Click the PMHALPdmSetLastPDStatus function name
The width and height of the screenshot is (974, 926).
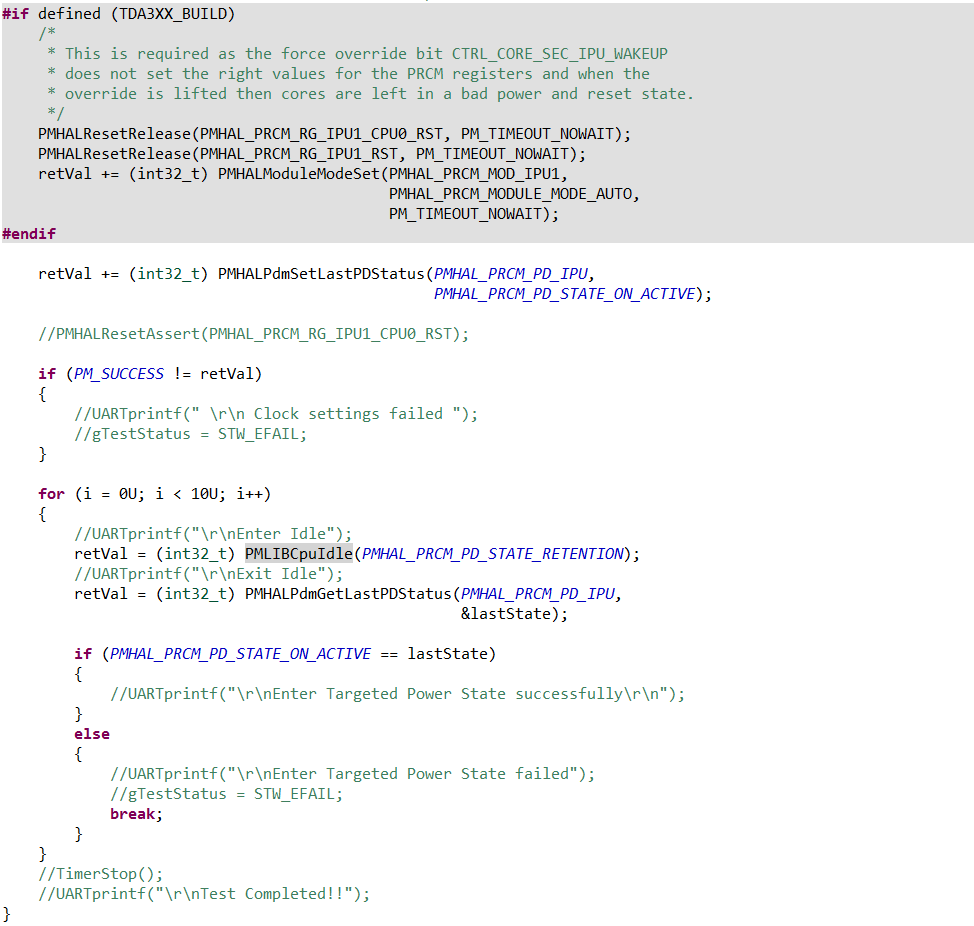[321, 274]
